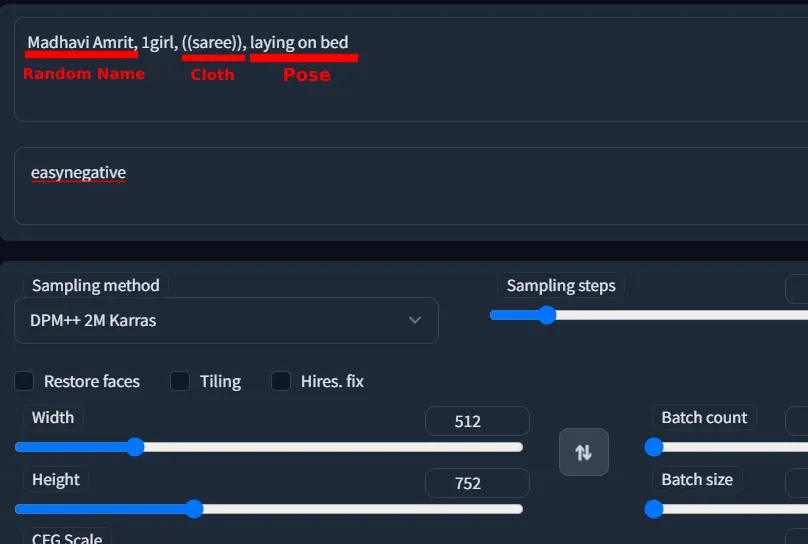Viewport: 808px width, 544px height.
Task: Click the Sampling method label
Action: pos(96,285)
